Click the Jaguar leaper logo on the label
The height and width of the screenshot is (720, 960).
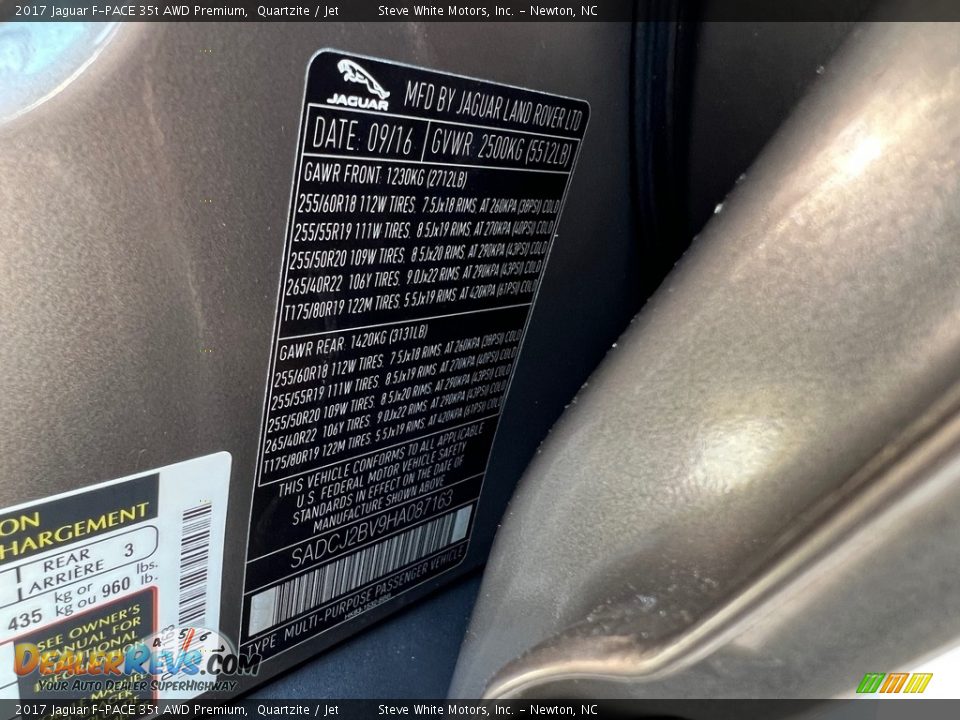pyautogui.click(x=361, y=84)
